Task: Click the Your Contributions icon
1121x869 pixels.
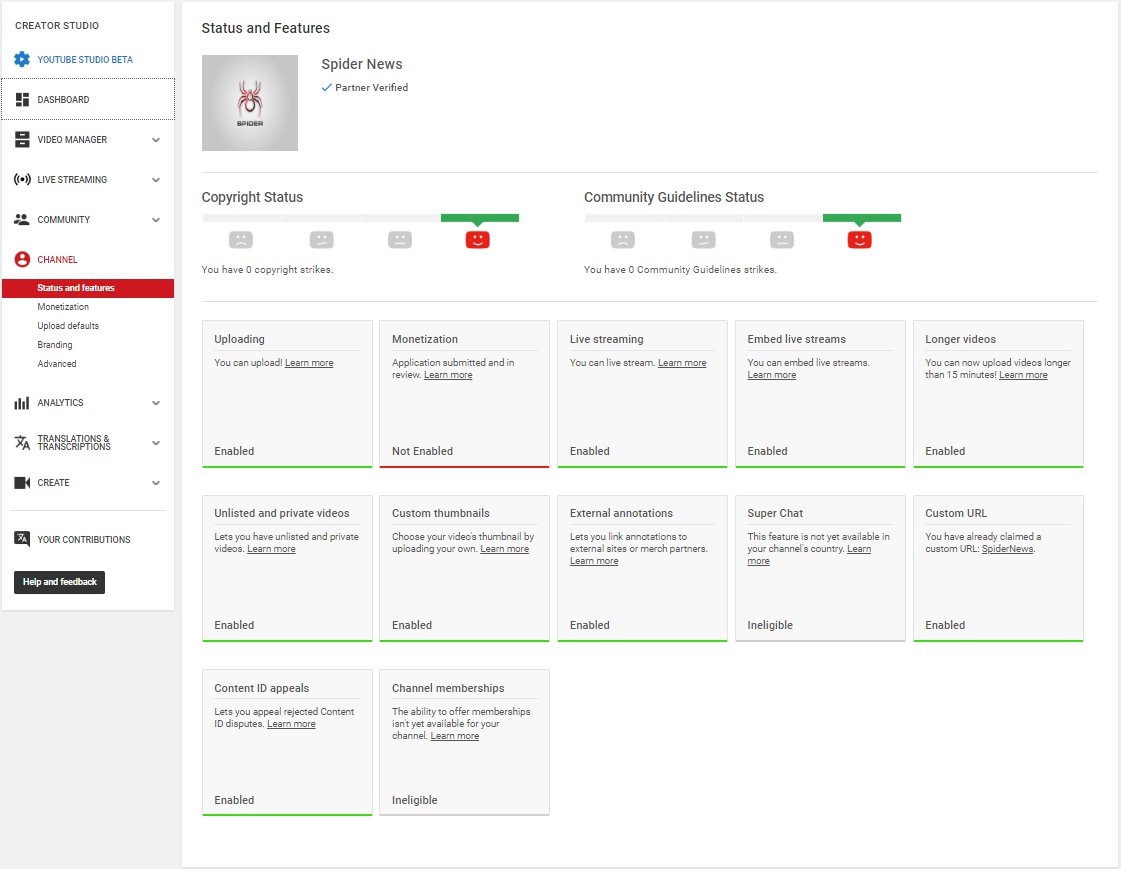Action: click(22, 539)
